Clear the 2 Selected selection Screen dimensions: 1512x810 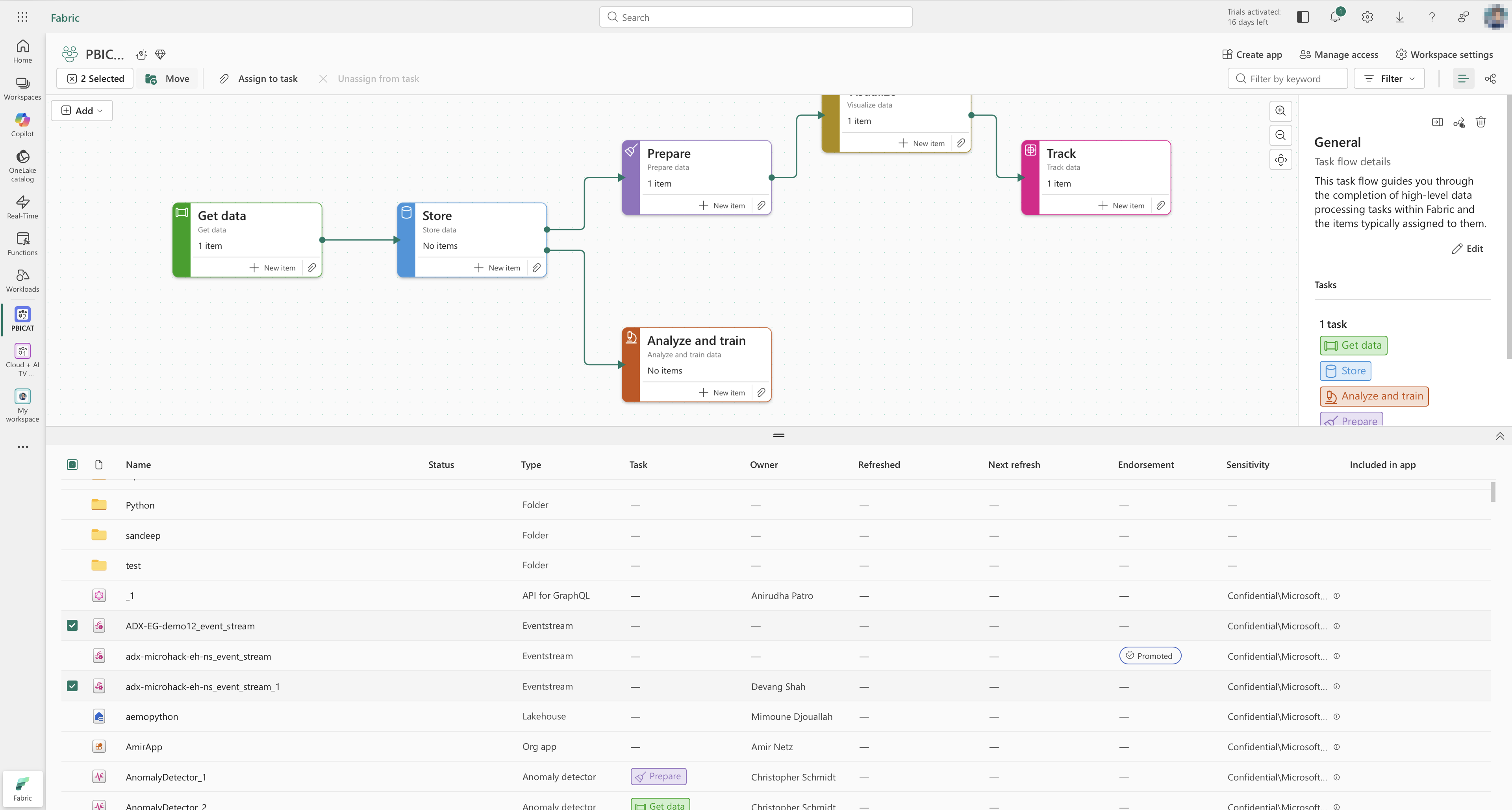pos(95,79)
